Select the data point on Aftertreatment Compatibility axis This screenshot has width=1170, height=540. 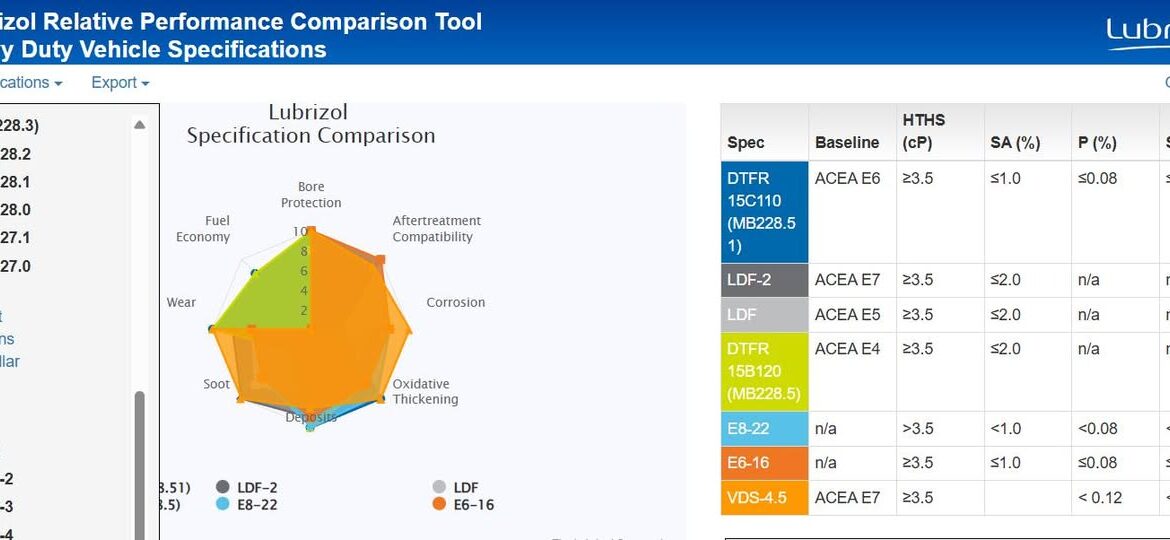coord(379,261)
